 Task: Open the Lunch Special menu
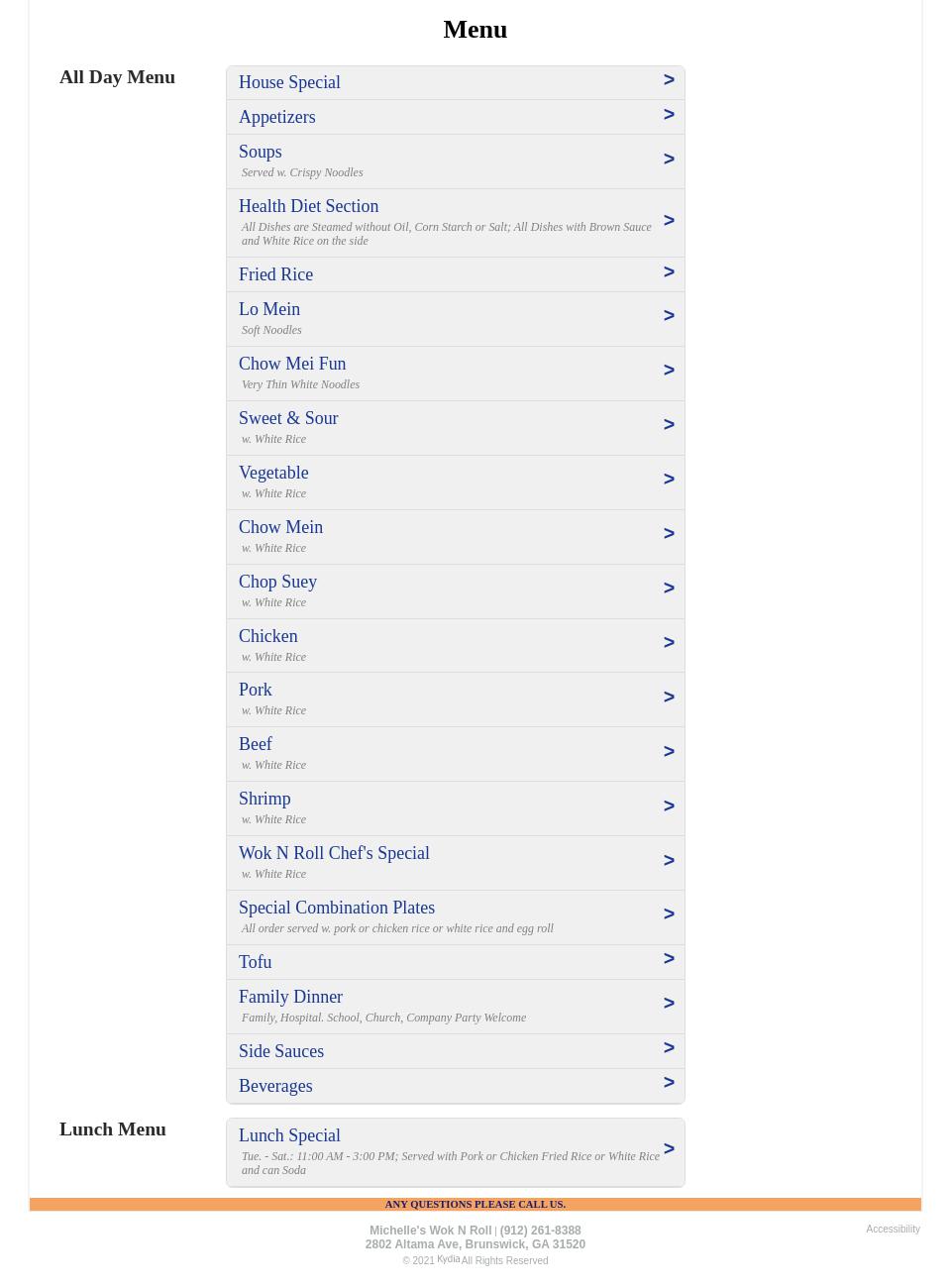point(289,1135)
